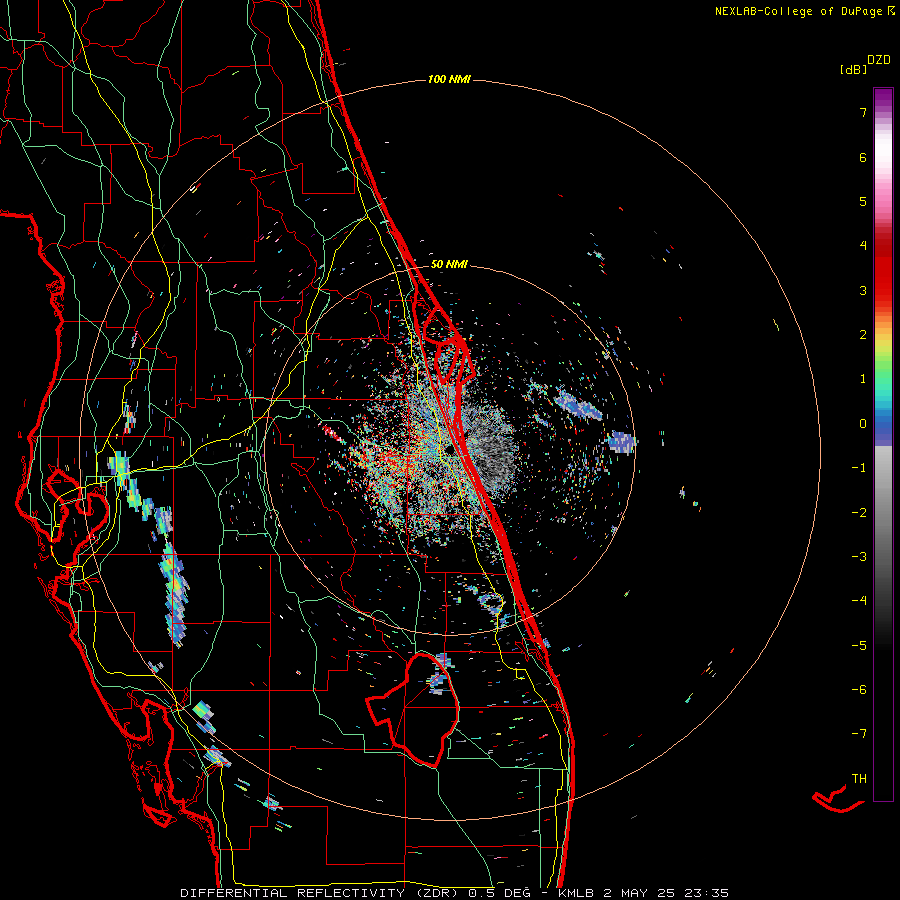
Task: Click the 4 dB scale label
Action: pos(863,246)
